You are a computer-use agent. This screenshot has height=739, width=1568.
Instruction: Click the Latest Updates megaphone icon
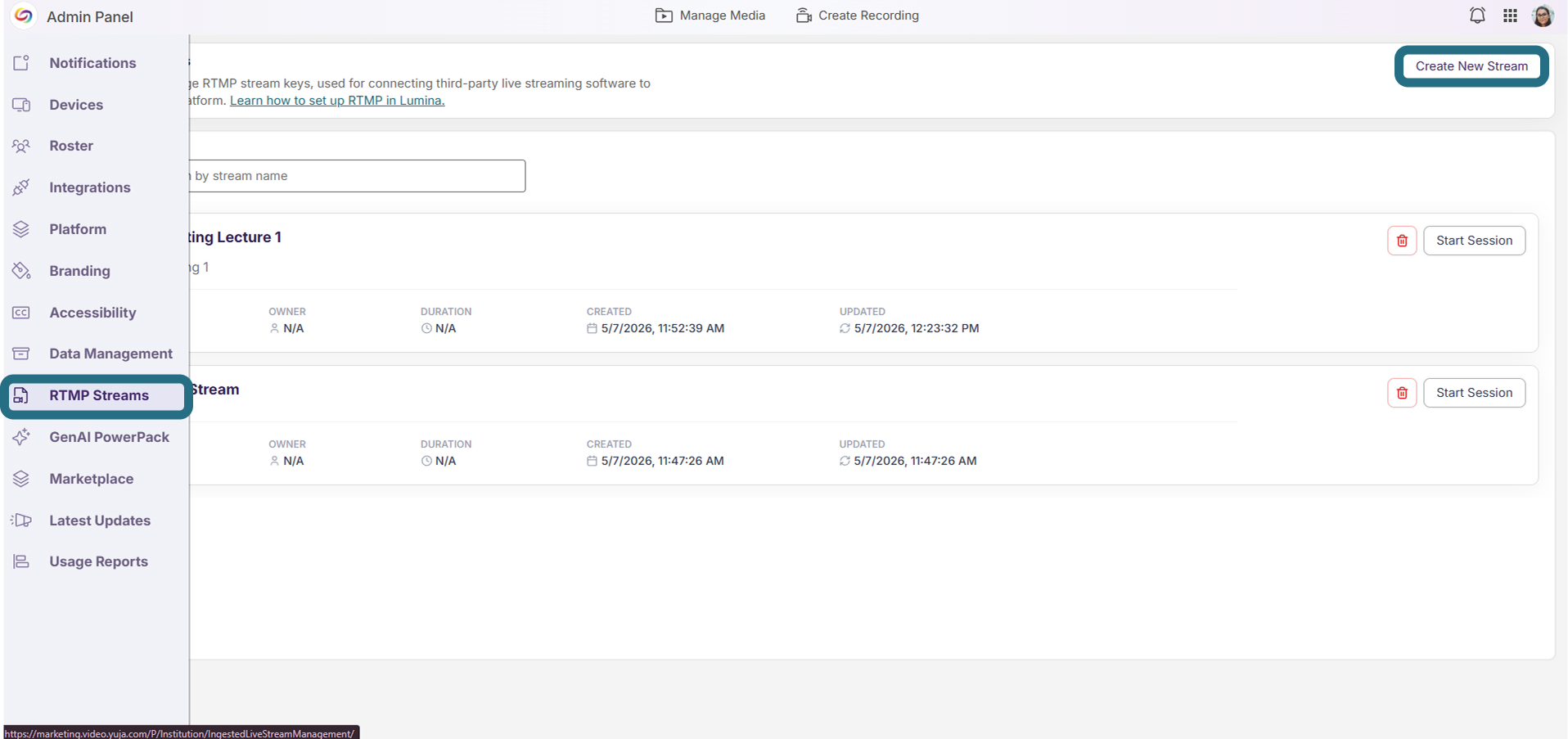[x=21, y=520]
